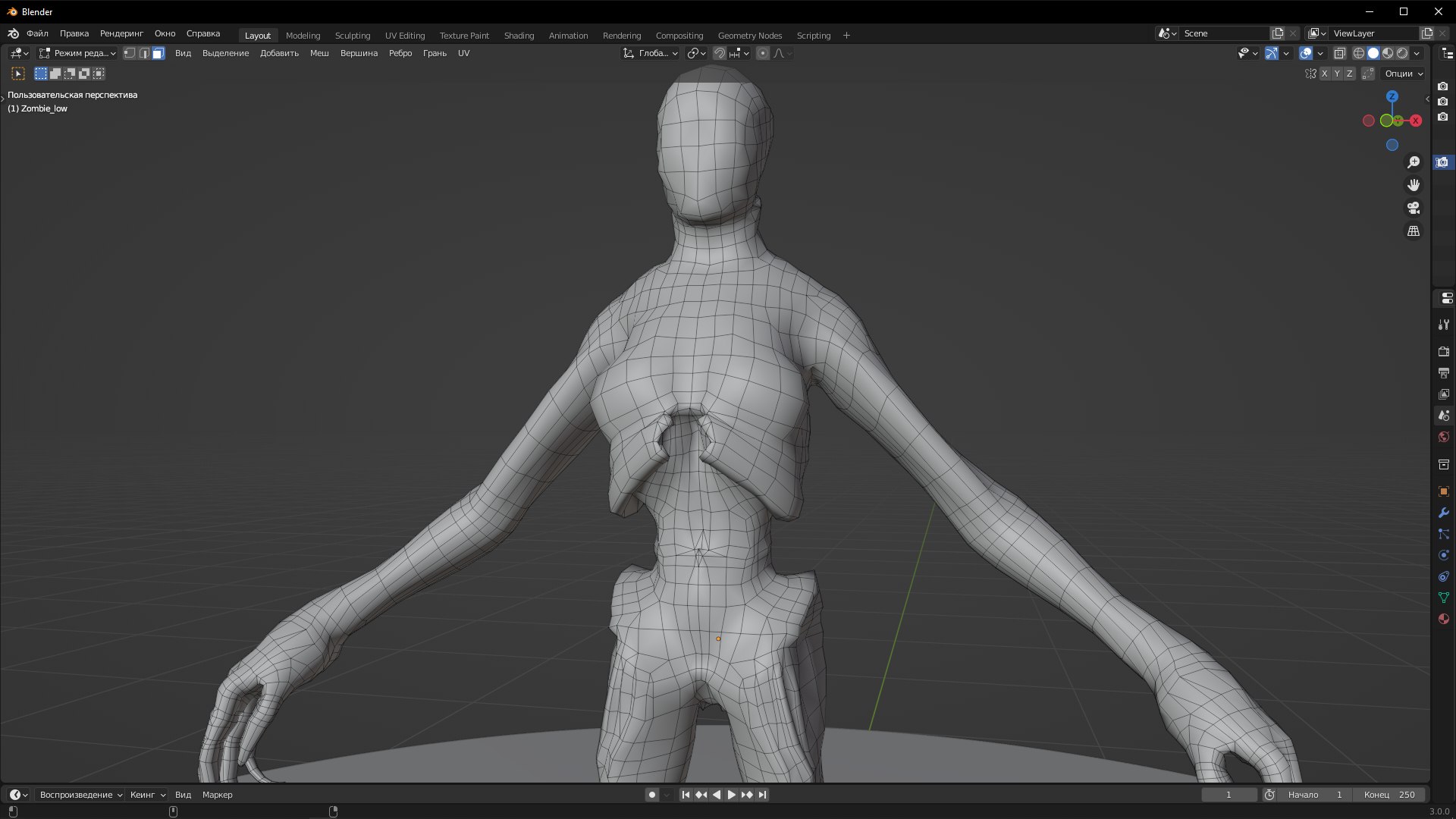
Task: Open the Меш menu
Action: [319, 53]
